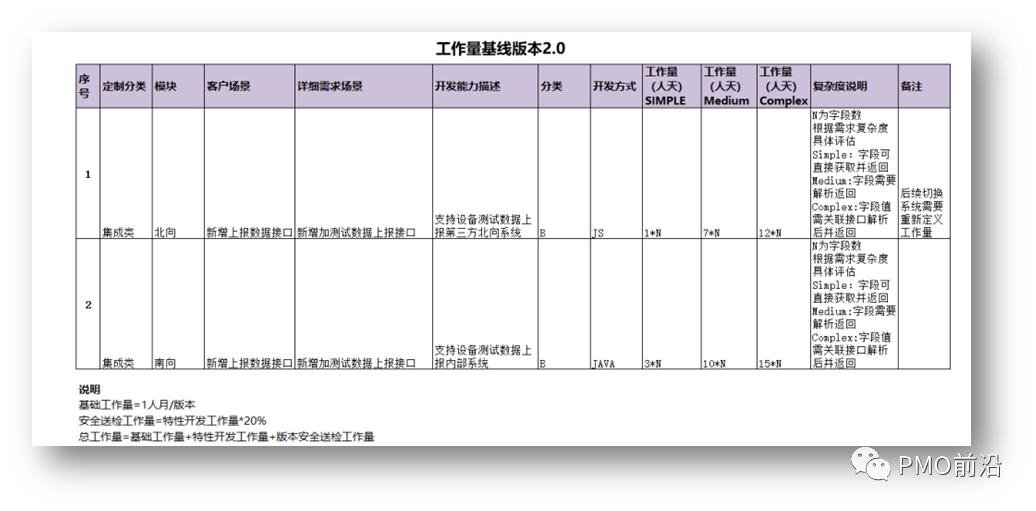The image size is (1036, 511).
Task: Click the 支持设备测试数据上报内部系统 cell
Action: [x=485, y=304]
